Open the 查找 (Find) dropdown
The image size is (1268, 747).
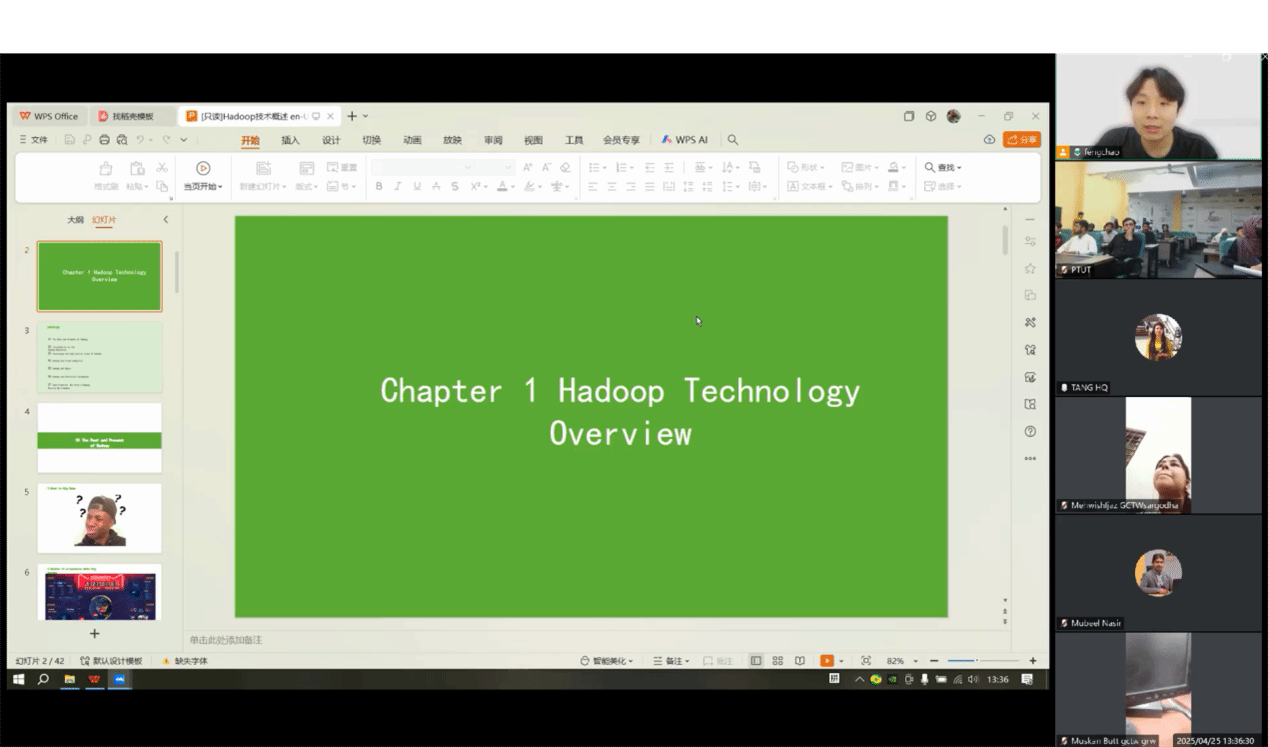click(x=944, y=167)
